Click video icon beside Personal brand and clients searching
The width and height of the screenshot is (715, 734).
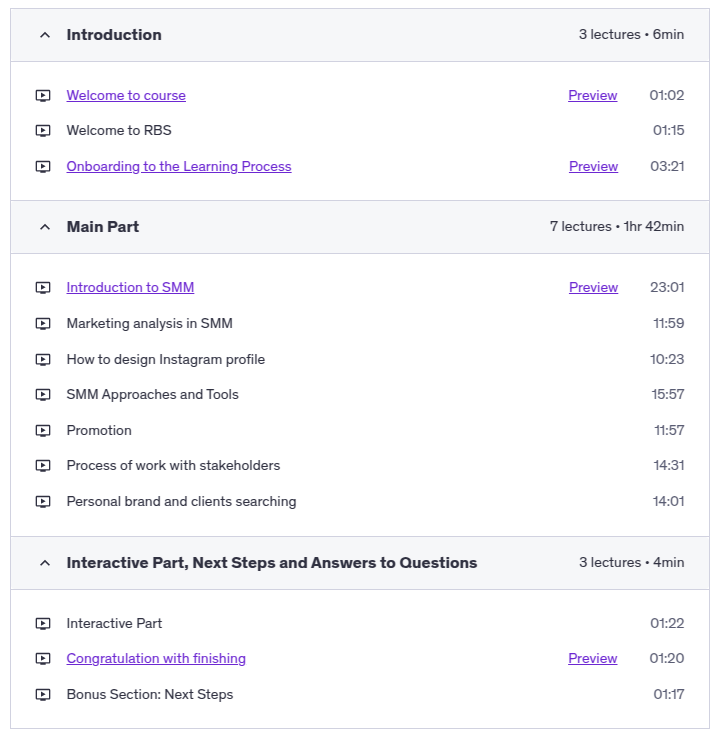[43, 502]
